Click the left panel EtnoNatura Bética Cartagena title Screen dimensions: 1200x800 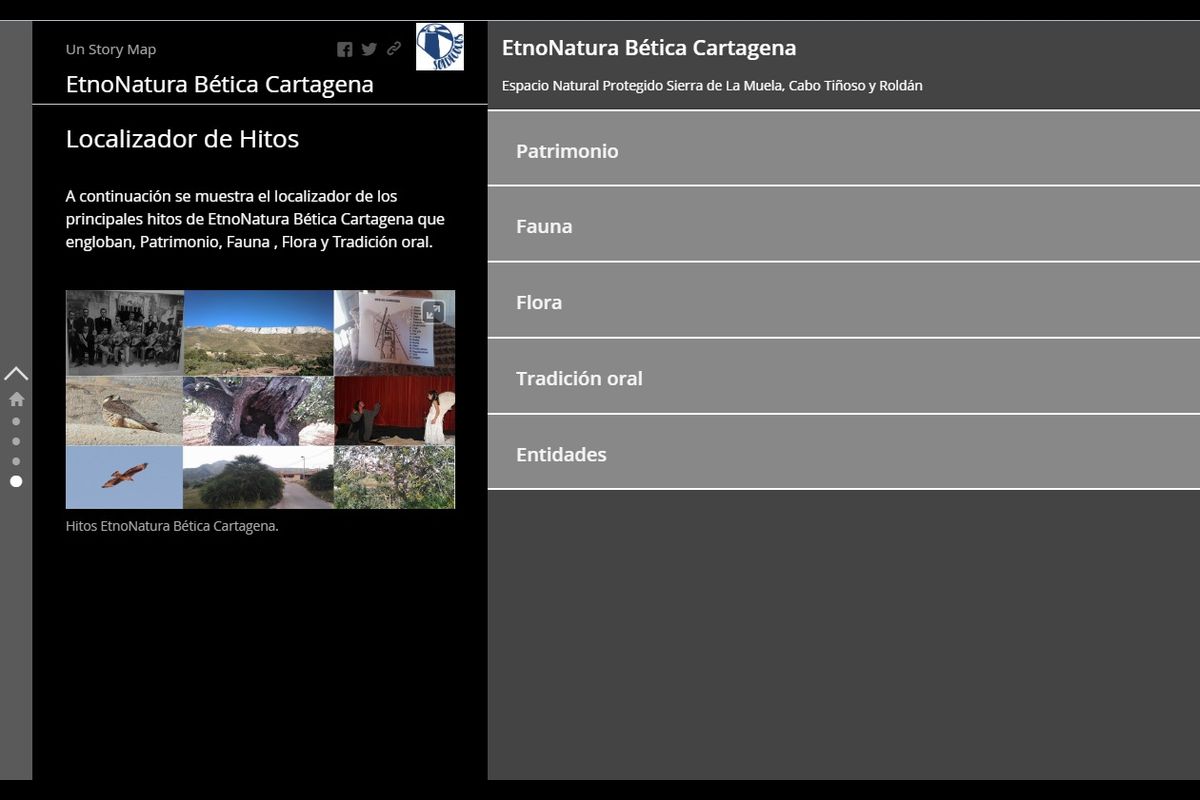pyautogui.click(x=219, y=84)
